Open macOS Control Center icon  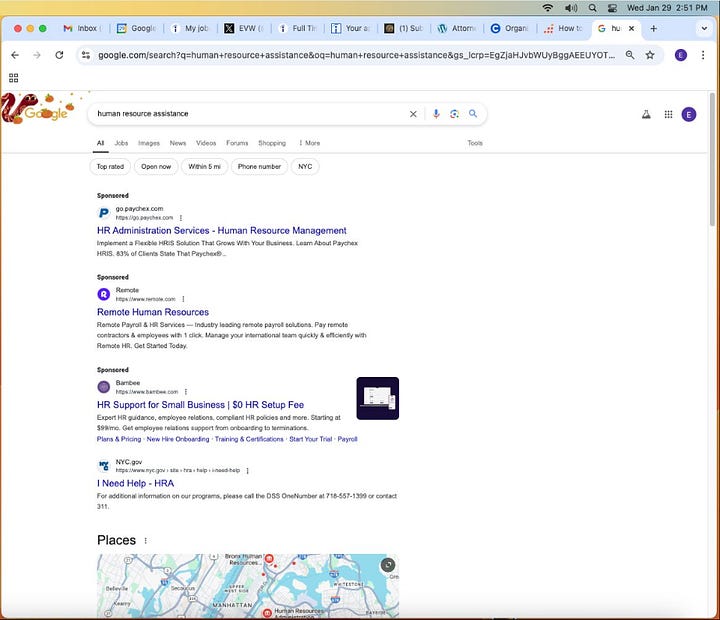(613, 8)
